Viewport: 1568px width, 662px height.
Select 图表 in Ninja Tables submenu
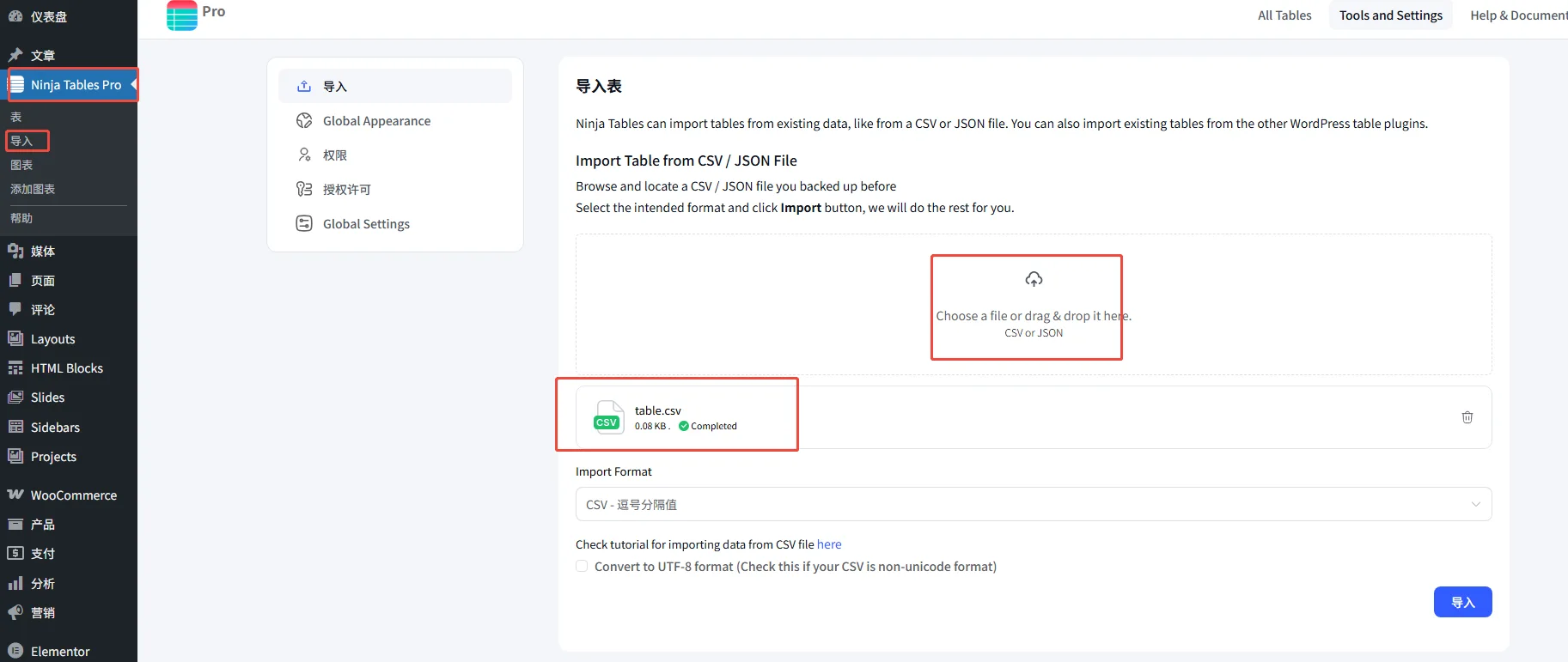(21, 165)
